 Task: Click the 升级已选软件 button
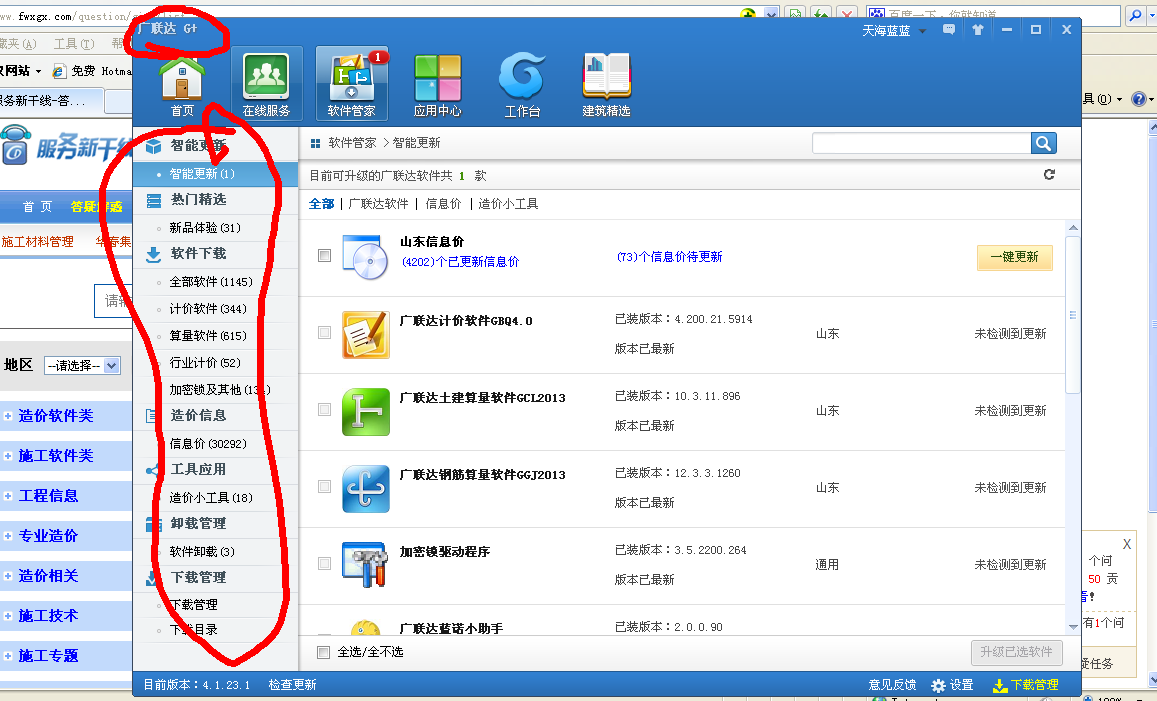(x=1016, y=652)
